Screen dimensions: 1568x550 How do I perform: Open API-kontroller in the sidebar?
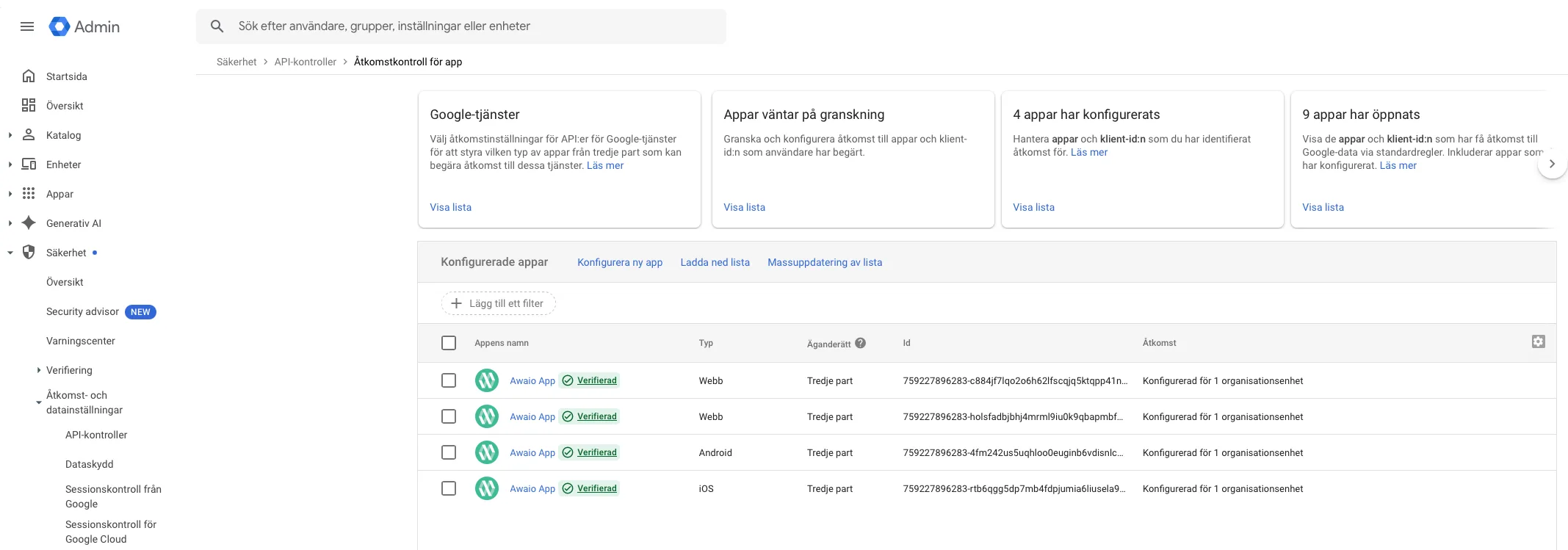pos(96,435)
